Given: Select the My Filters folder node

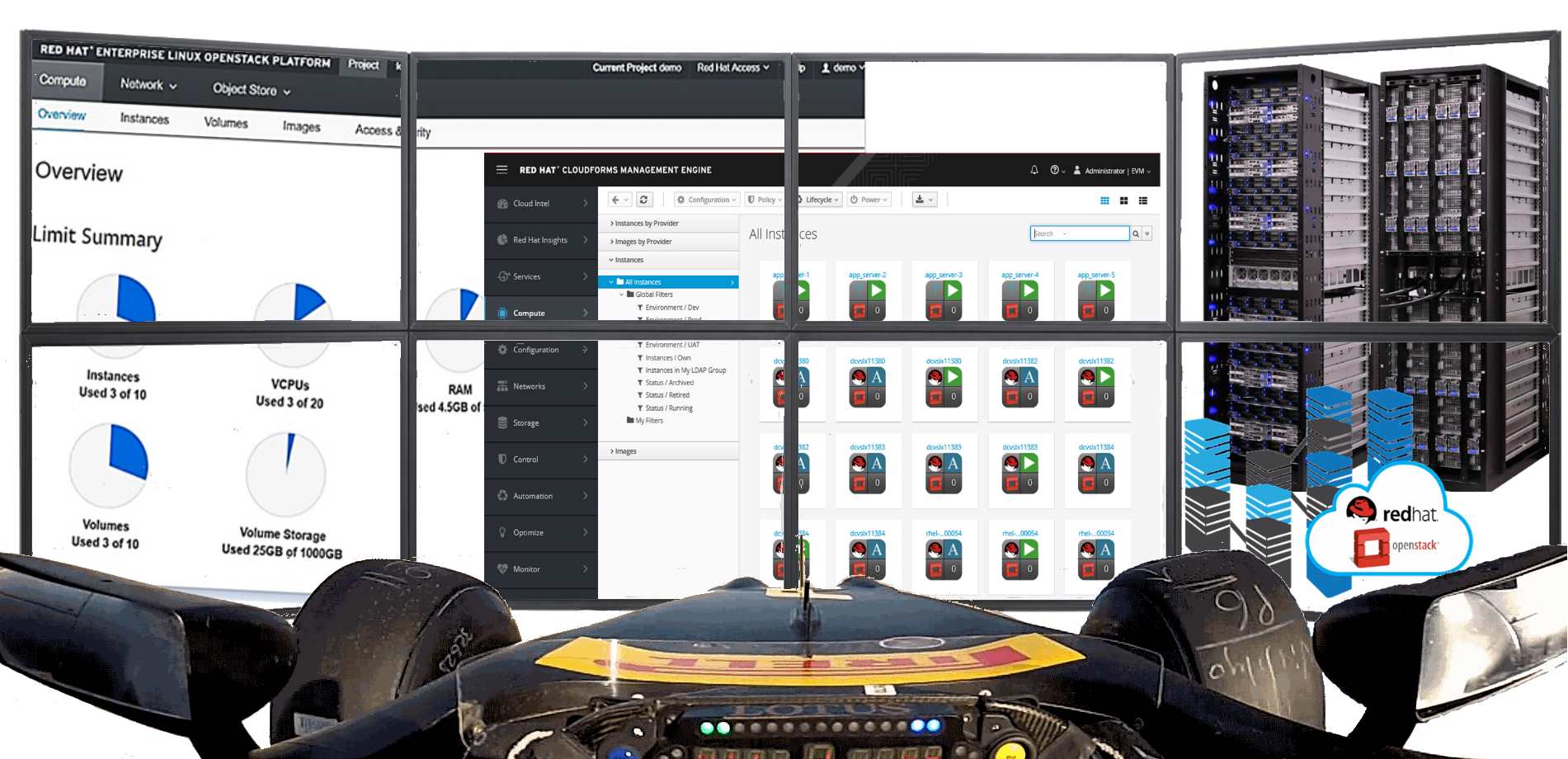Looking at the screenshot, I should click(x=645, y=421).
